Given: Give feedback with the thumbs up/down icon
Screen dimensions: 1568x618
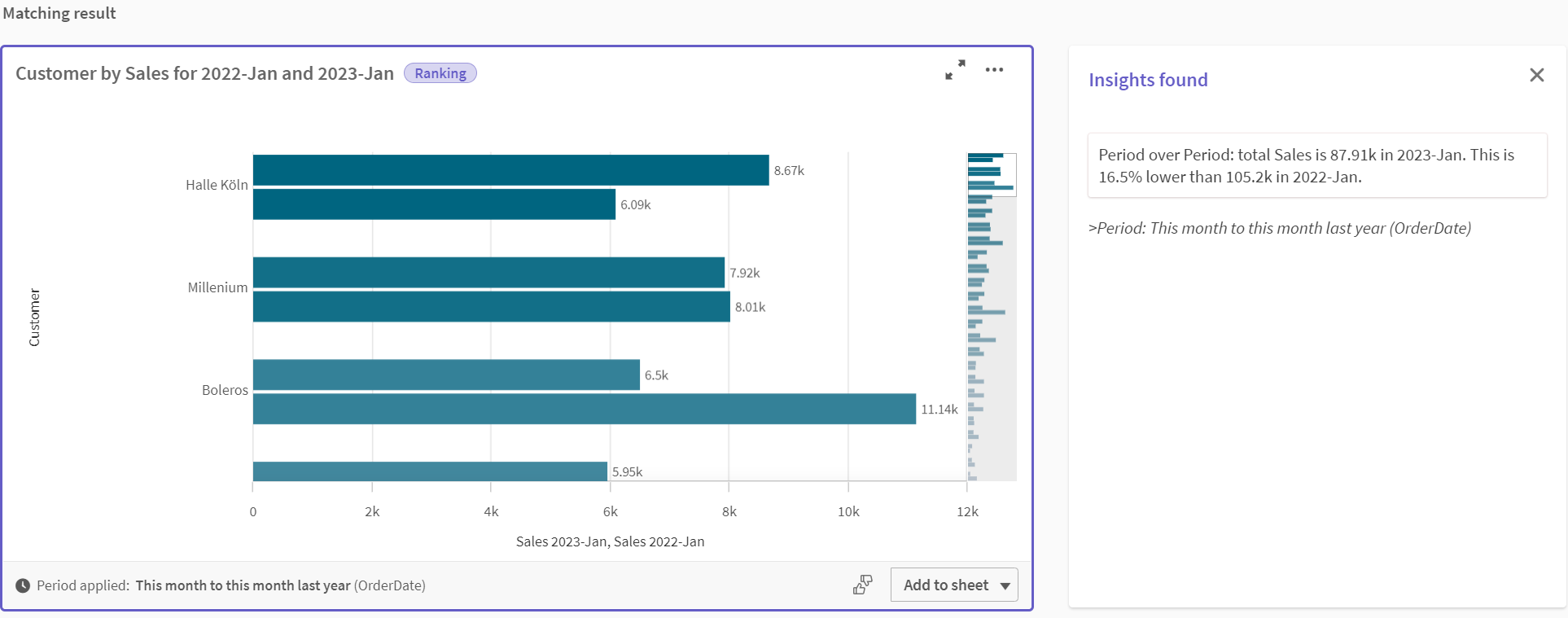Looking at the screenshot, I should 862,585.
